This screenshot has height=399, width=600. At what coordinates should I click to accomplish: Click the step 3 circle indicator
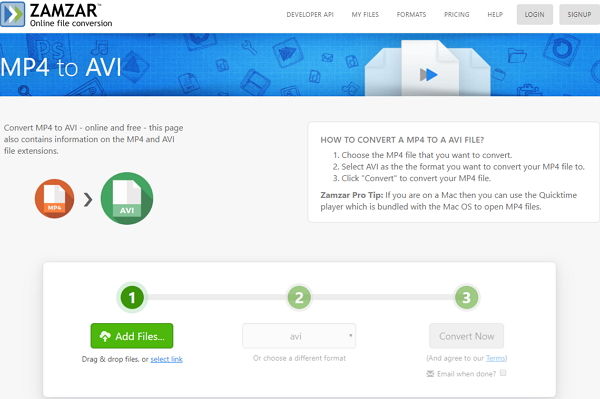pyautogui.click(x=466, y=297)
